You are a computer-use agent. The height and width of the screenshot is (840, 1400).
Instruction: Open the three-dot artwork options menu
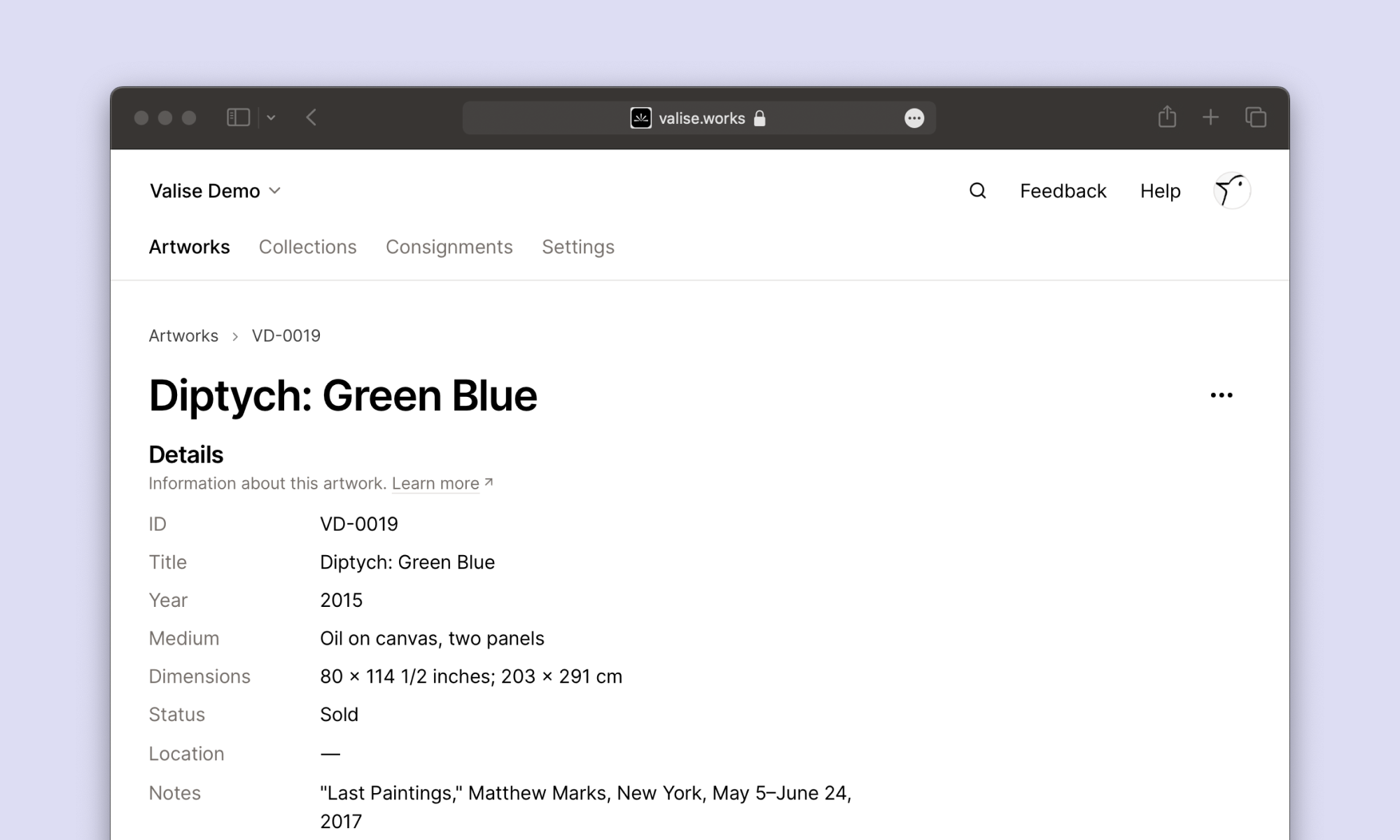[1221, 395]
